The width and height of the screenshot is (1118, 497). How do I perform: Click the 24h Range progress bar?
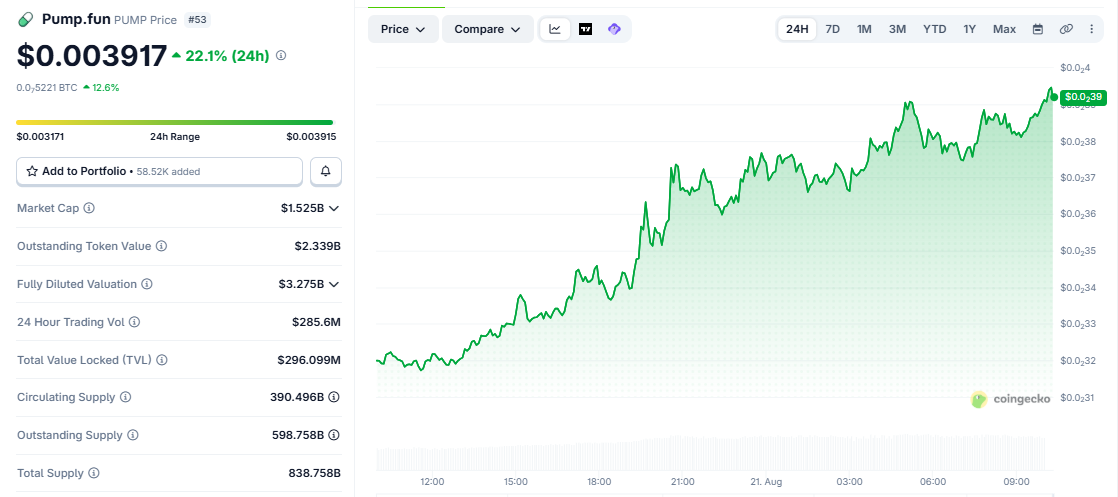tap(175, 123)
